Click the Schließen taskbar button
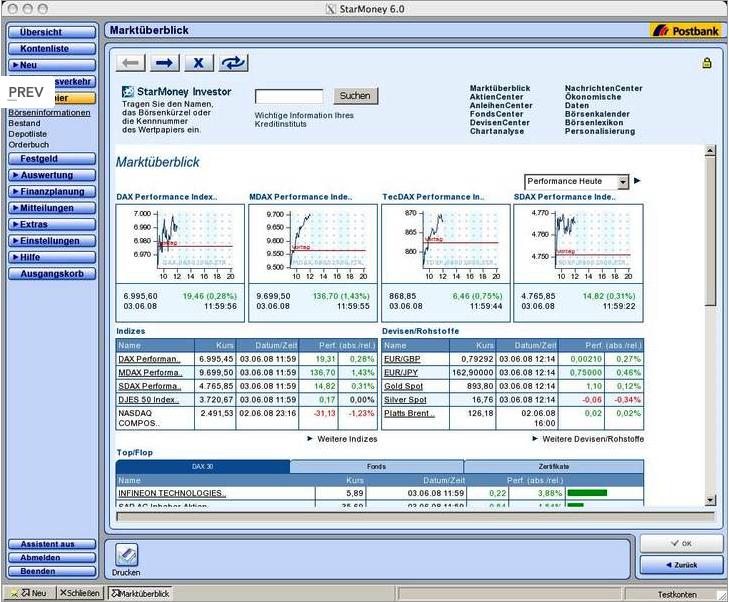Image resolution: width=729 pixels, height=602 pixels. tap(80, 593)
